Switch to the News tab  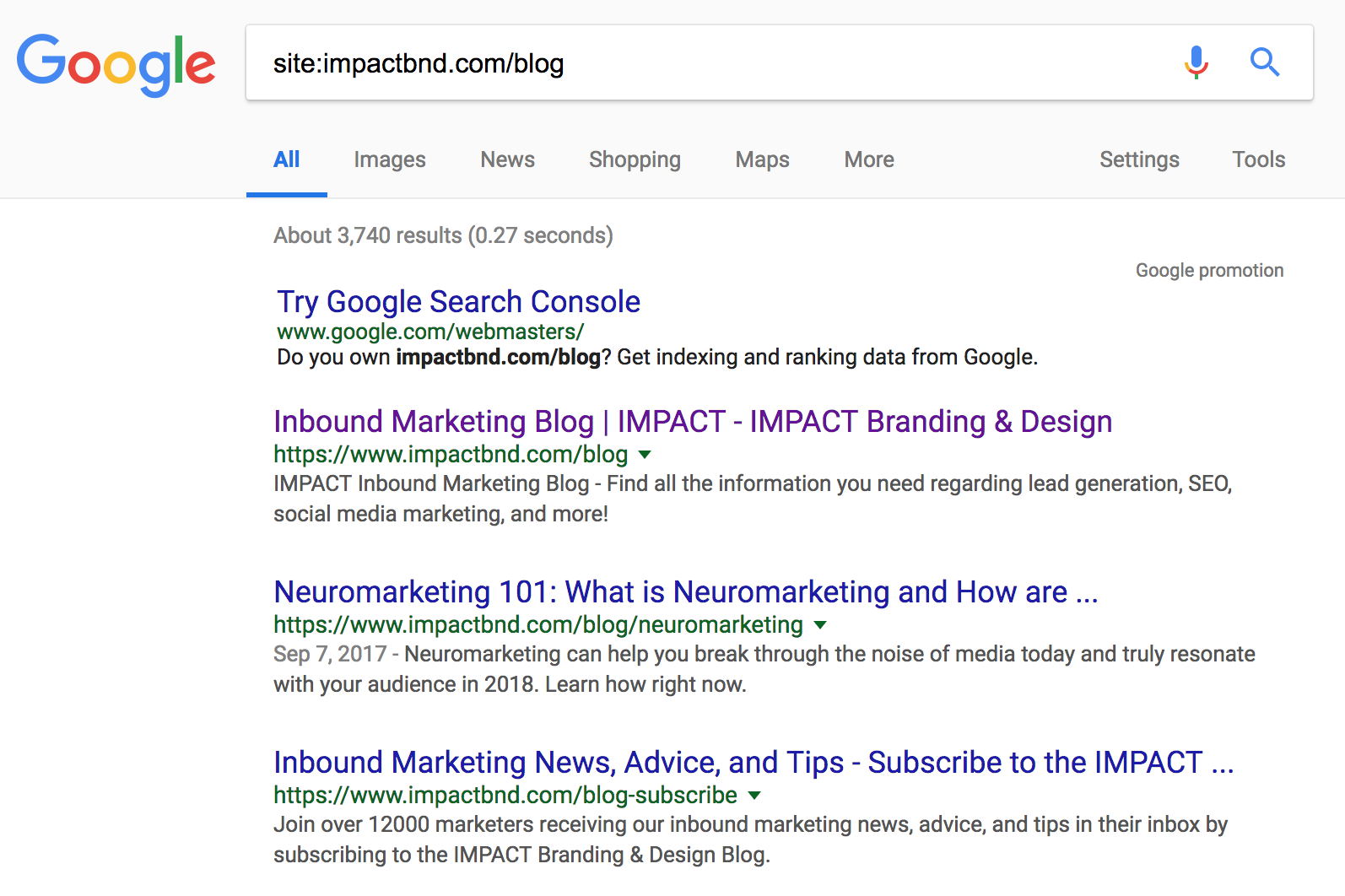coord(508,159)
